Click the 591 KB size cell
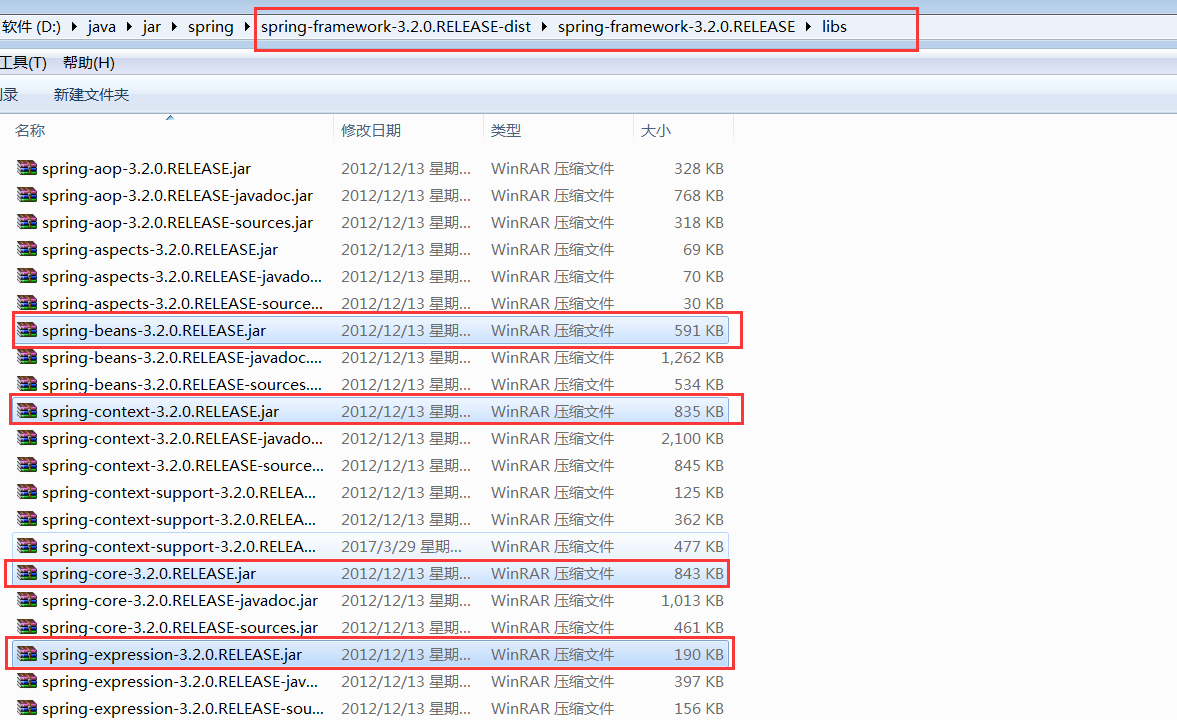The height and width of the screenshot is (720, 1177). click(x=699, y=330)
